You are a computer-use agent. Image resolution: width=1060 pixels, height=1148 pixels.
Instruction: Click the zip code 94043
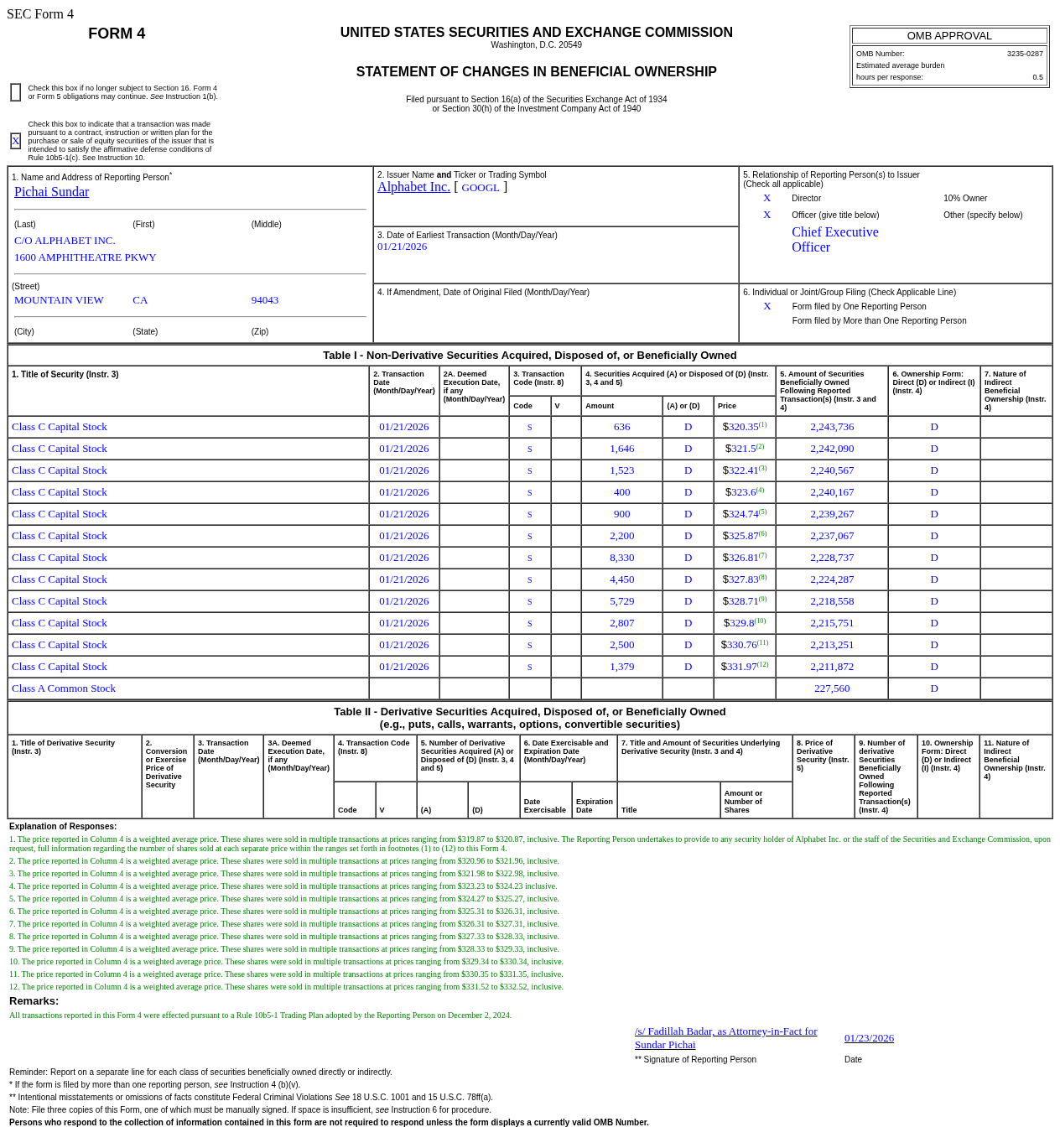tap(265, 300)
